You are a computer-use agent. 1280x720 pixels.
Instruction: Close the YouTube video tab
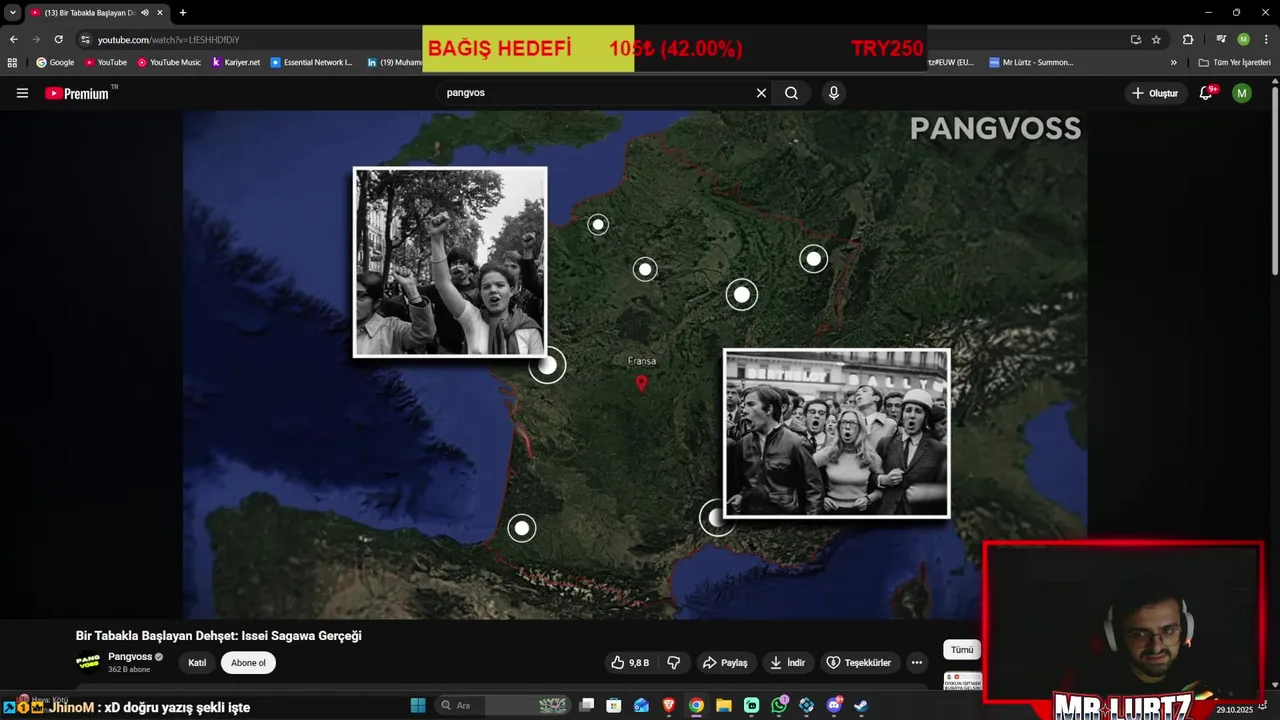(160, 13)
